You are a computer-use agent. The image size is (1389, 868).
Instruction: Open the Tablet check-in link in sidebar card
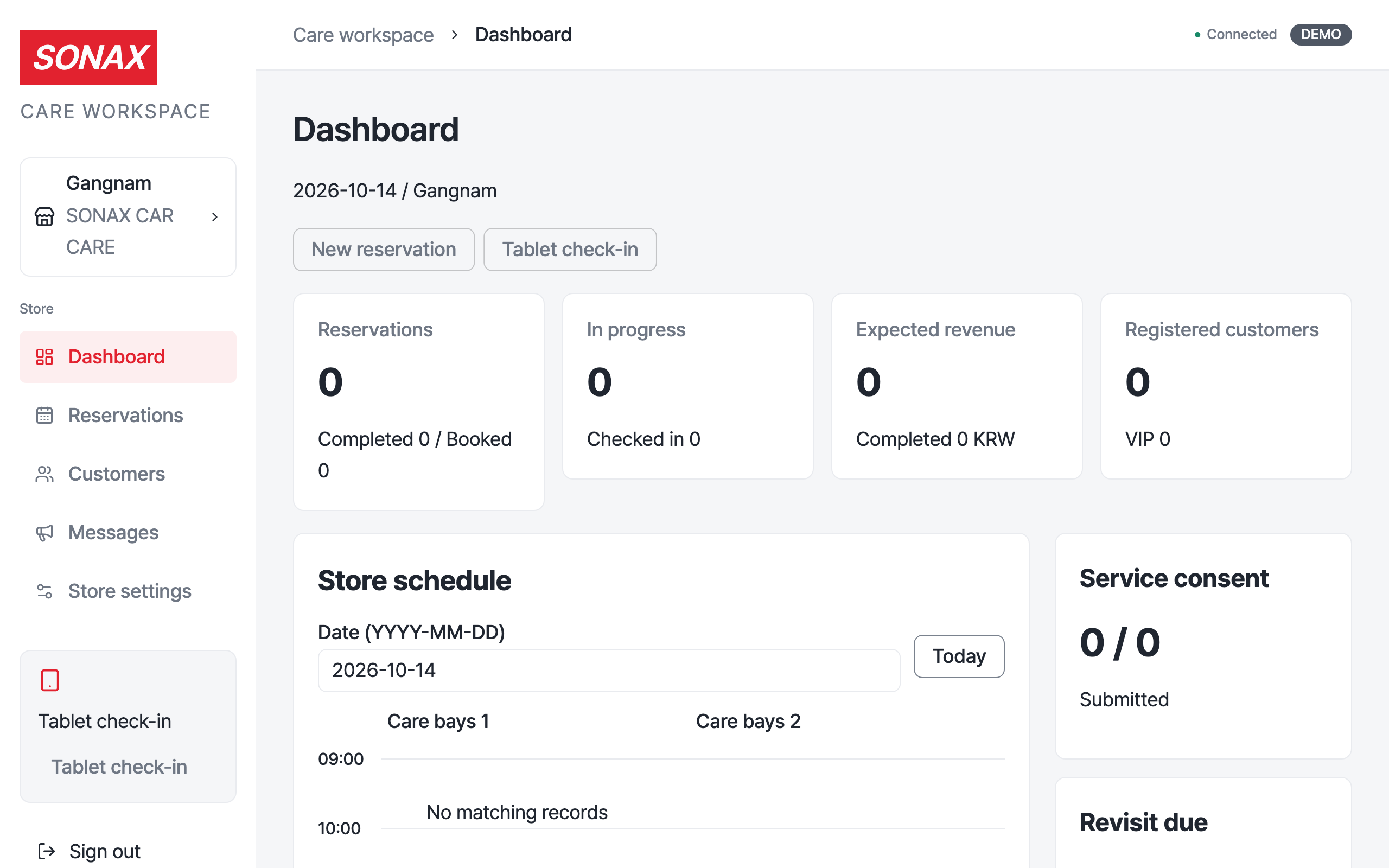pyautogui.click(x=119, y=767)
